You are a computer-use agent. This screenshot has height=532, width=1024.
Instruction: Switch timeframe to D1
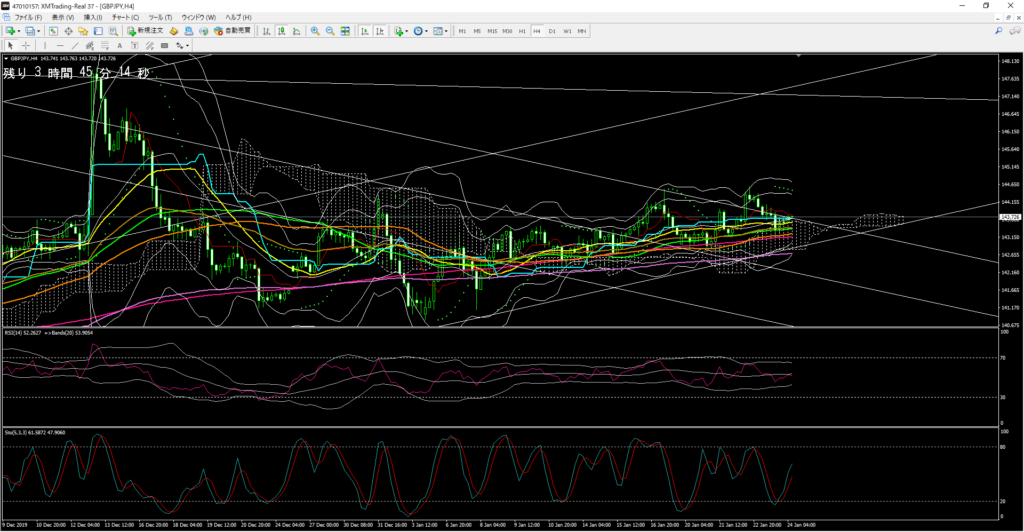coord(552,31)
